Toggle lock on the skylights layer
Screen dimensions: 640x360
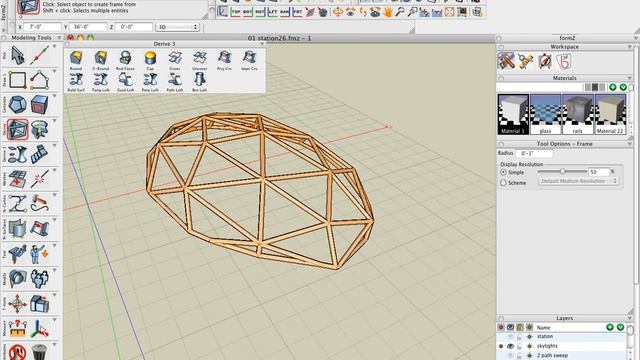coord(520,346)
